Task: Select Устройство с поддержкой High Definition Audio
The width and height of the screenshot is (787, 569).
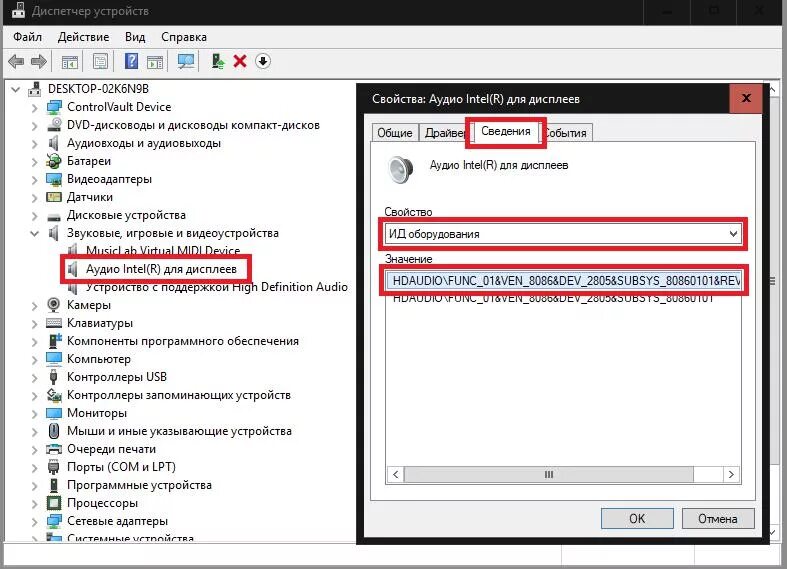Action: coord(216,287)
